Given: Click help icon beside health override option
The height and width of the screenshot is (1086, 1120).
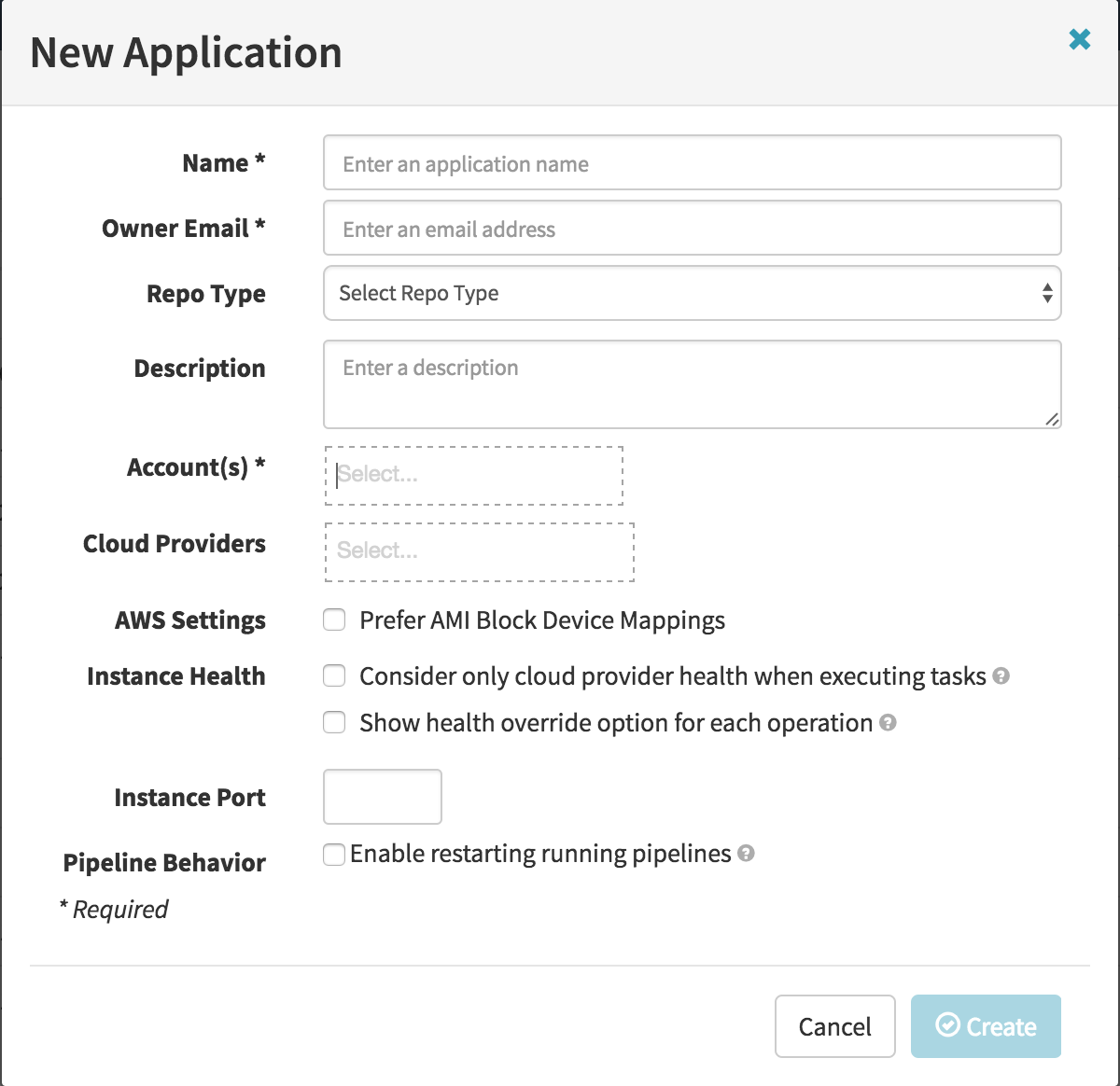Looking at the screenshot, I should (x=888, y=723).
